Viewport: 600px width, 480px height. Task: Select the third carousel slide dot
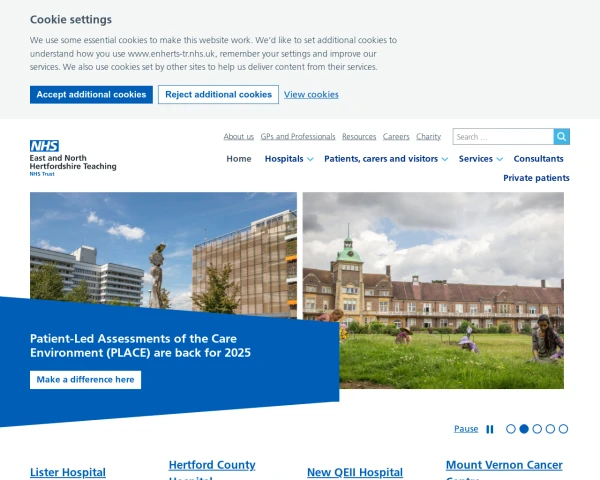(537, 429)
